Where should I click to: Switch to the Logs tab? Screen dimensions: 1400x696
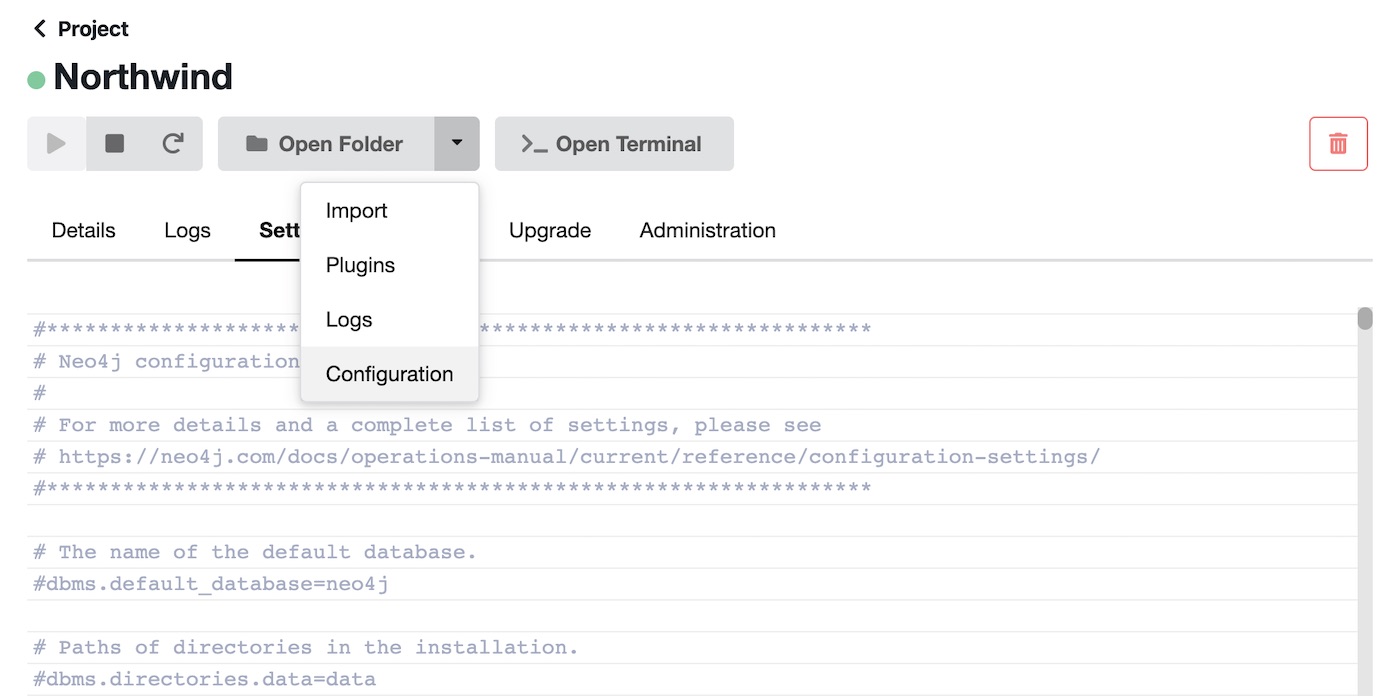tap(187, 230)
